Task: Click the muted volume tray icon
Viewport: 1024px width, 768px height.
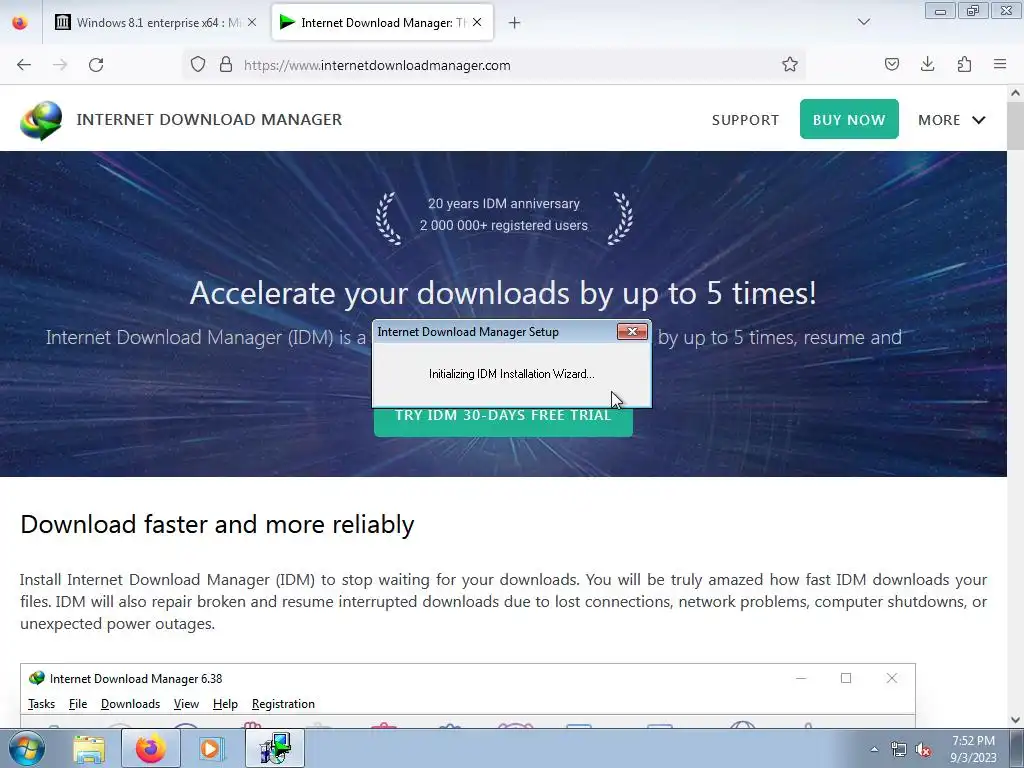Action: pyautogui.click(x=923, y=750)
